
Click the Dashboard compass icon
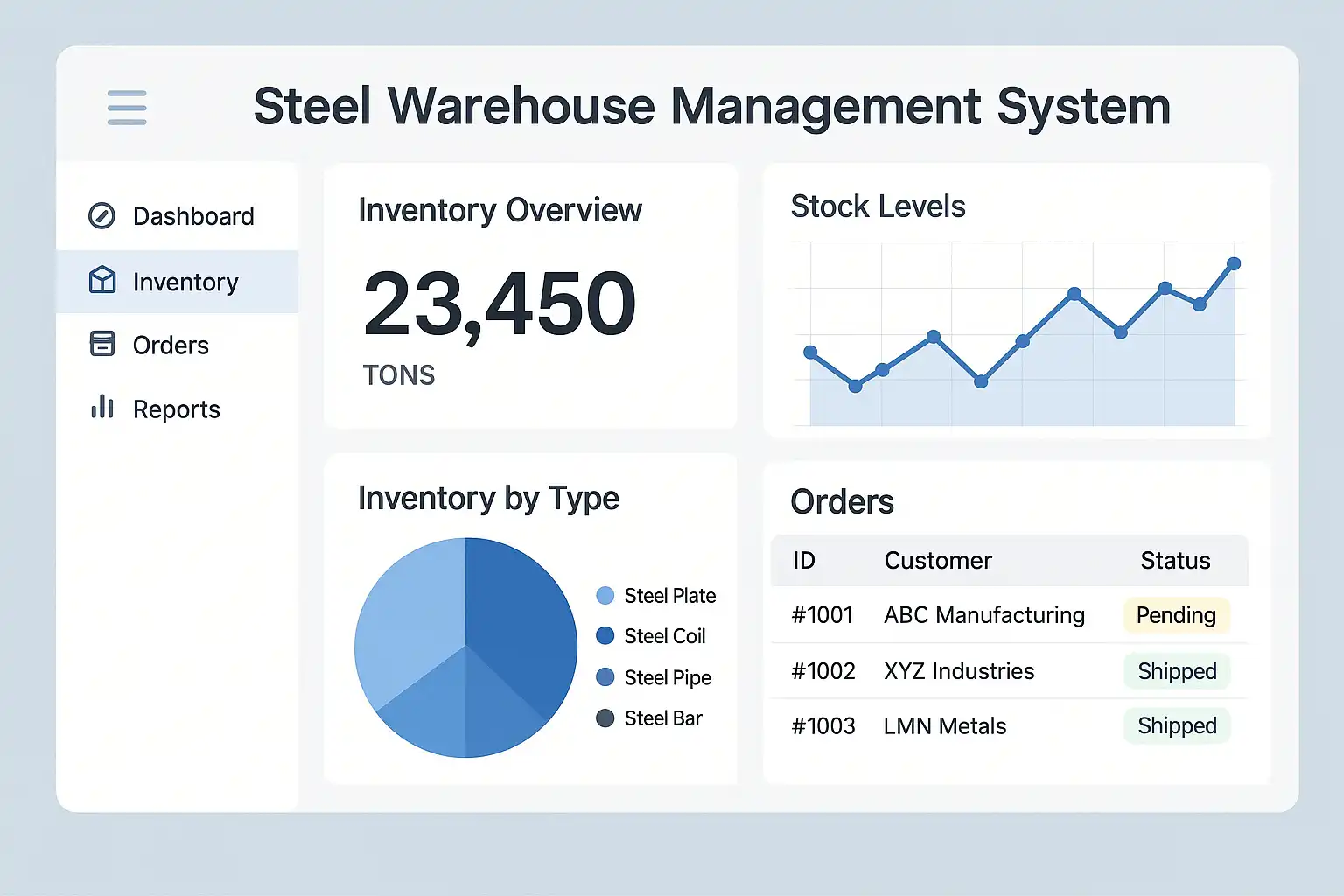102,215
